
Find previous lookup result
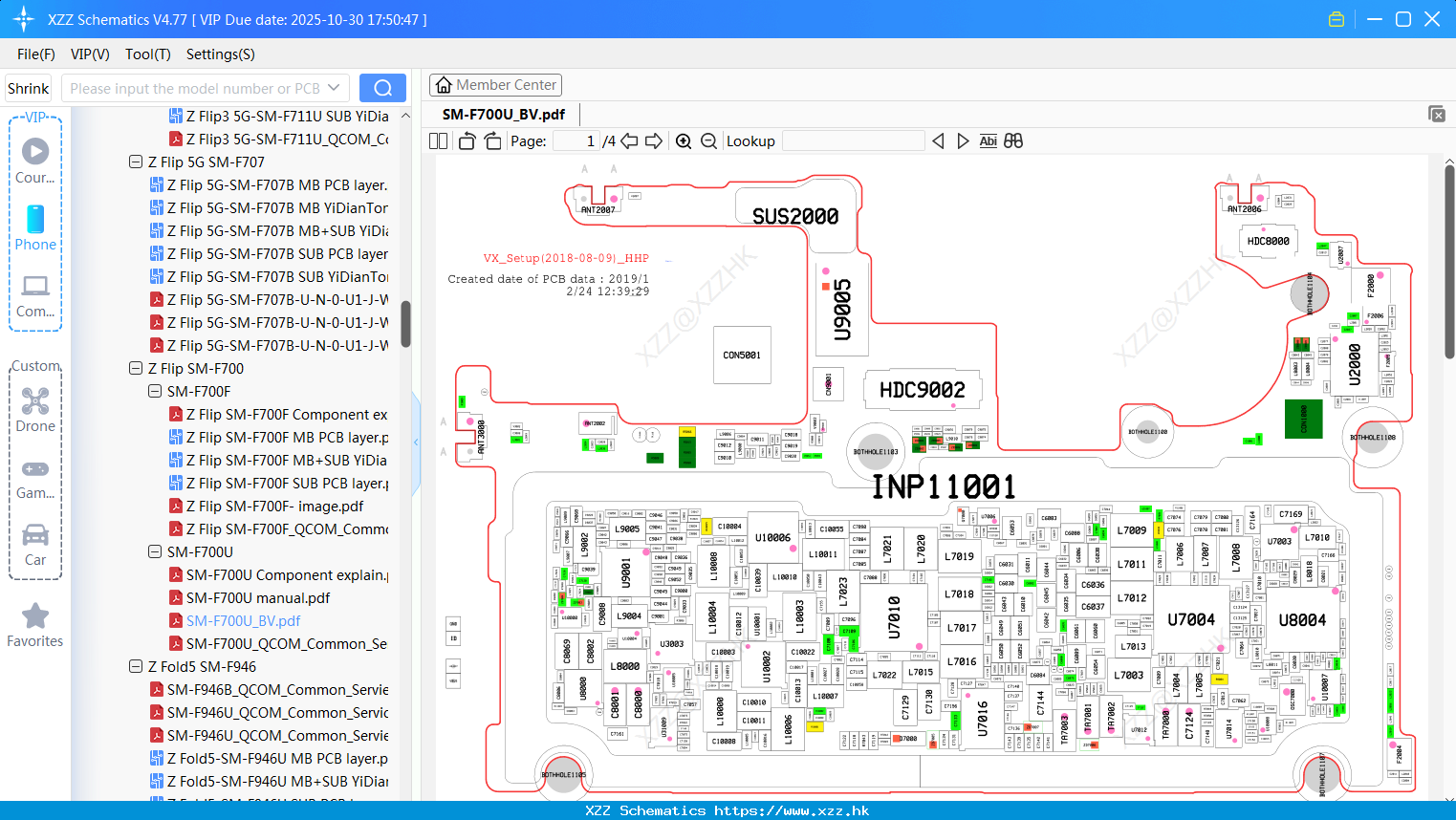point(938,140)
